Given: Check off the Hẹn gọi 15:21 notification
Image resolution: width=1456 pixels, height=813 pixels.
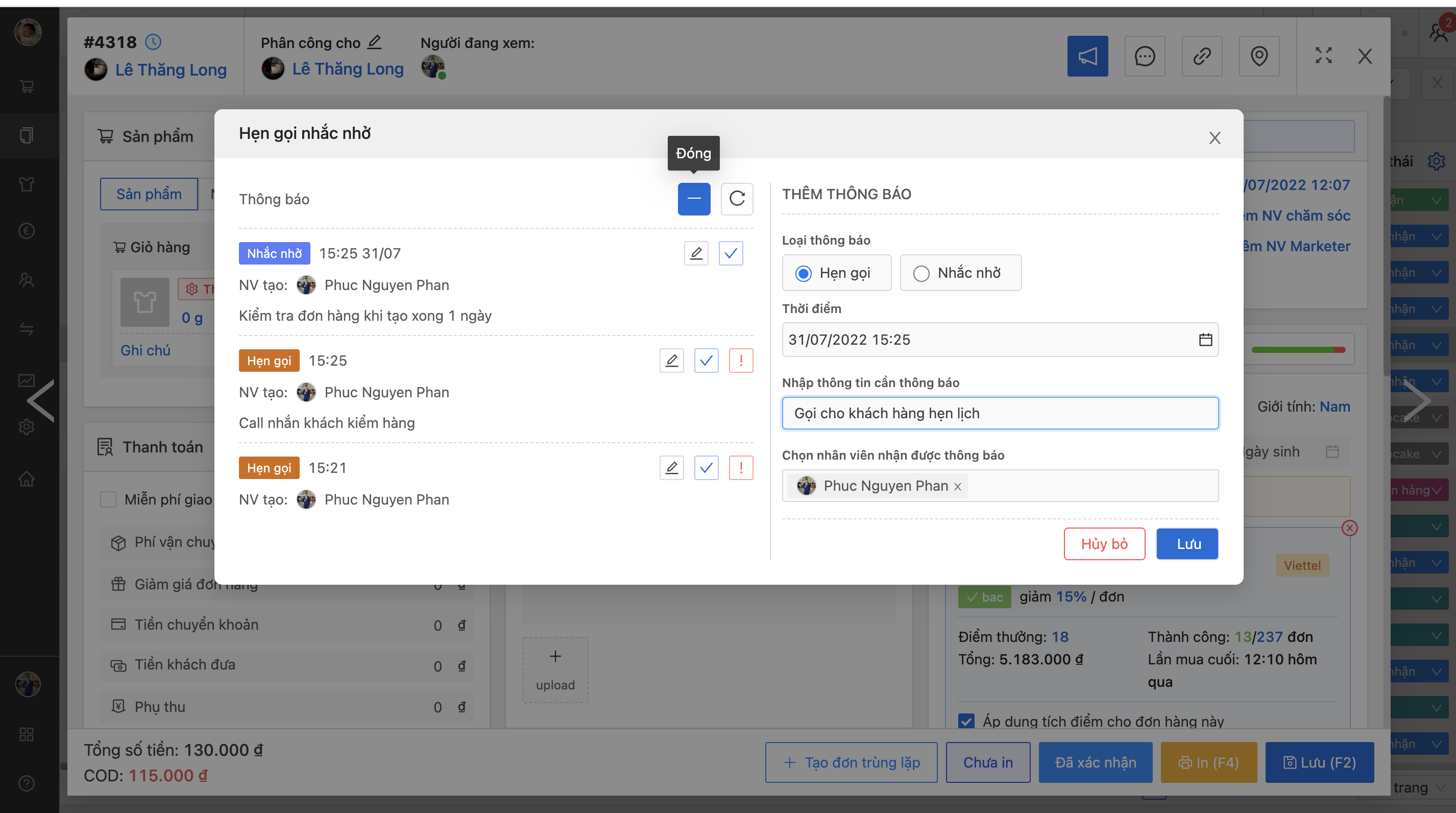Looking at the screenshot, I should pyautogui.click(x=706, y=468).
